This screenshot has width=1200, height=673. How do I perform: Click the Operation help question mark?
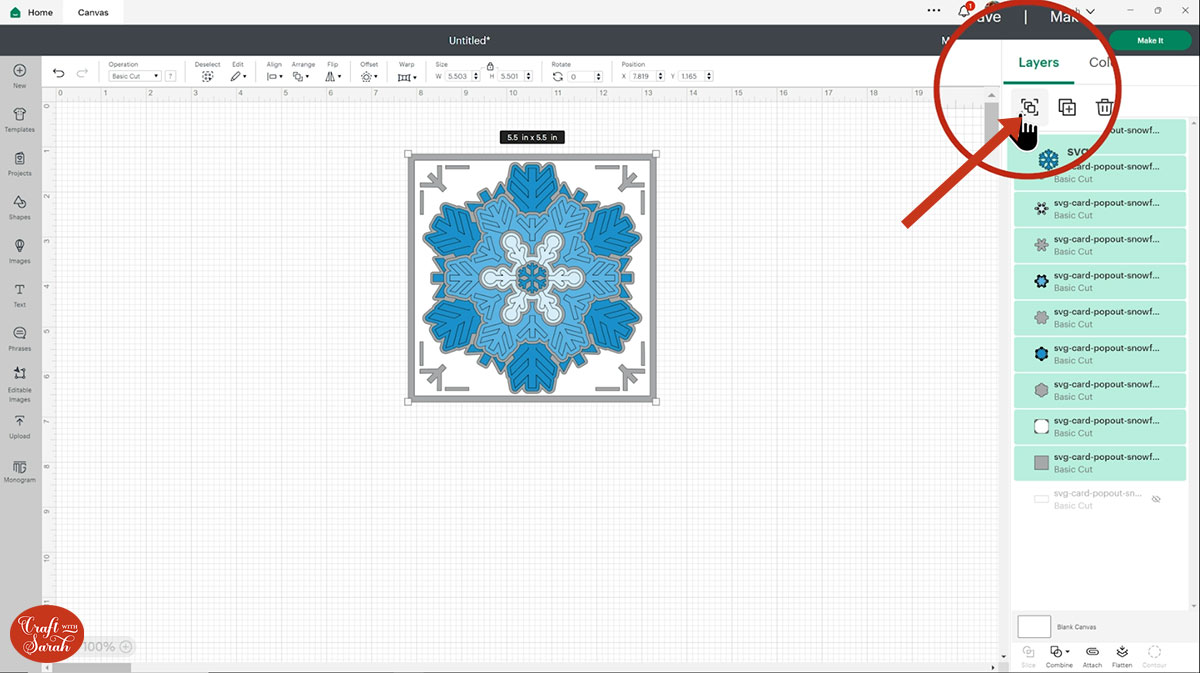coord(171,76)
